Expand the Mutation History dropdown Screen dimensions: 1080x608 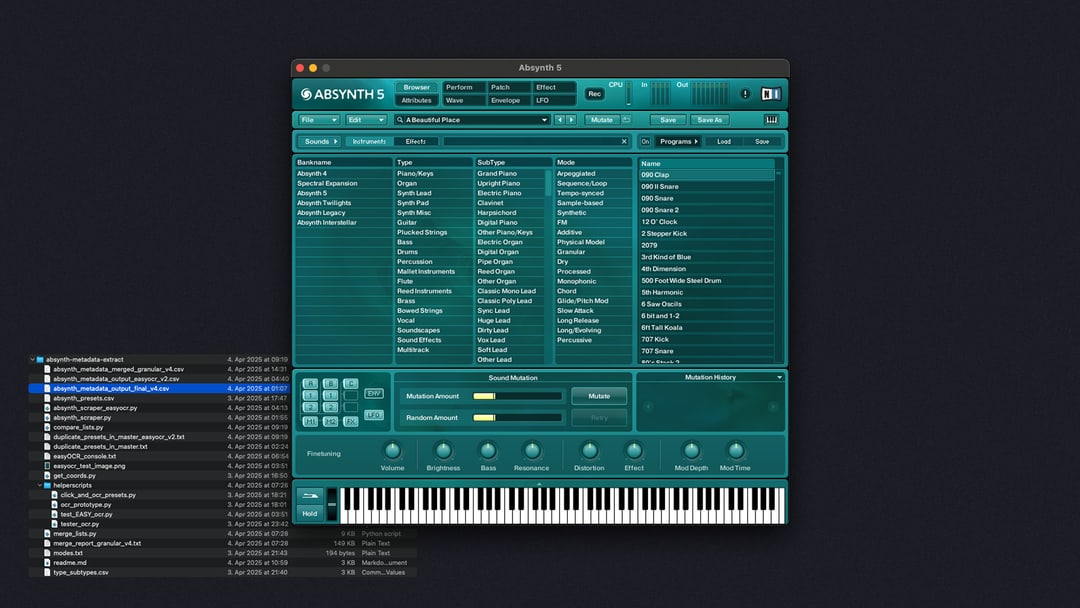click(x=779, y=378)
